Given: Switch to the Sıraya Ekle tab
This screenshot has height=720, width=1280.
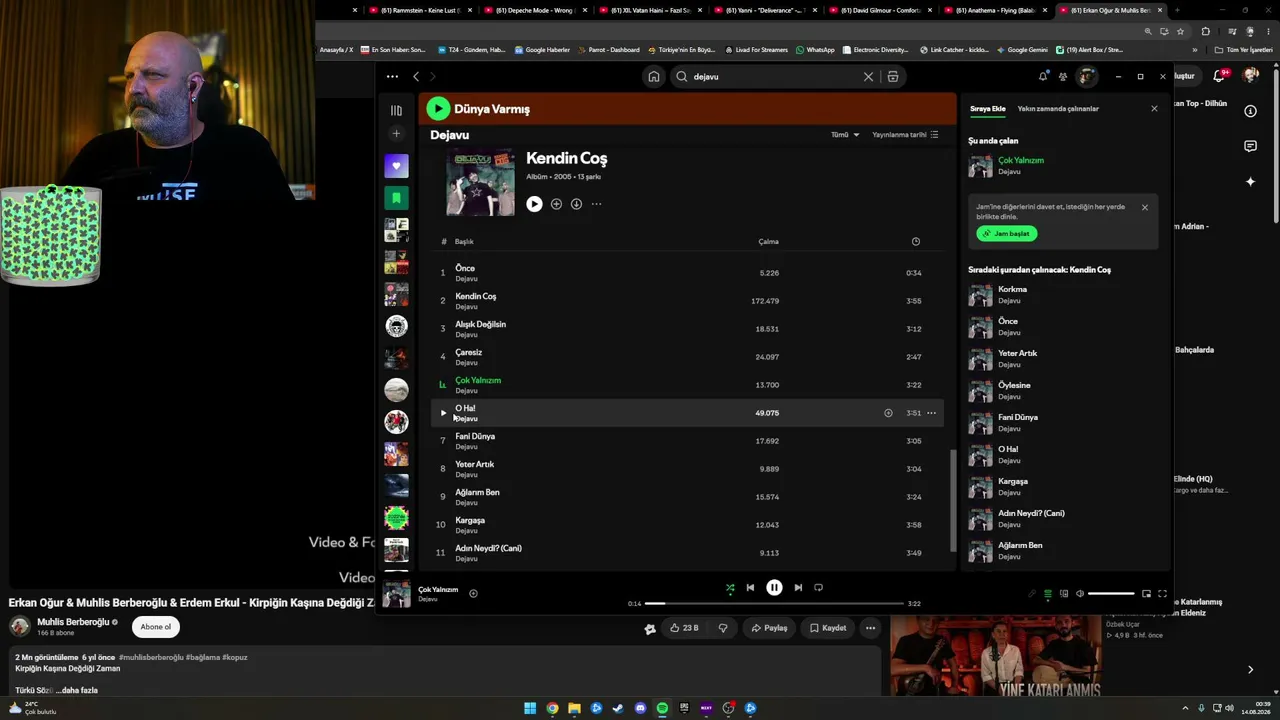Looking at the screenshot, I should tap(987, 109).
